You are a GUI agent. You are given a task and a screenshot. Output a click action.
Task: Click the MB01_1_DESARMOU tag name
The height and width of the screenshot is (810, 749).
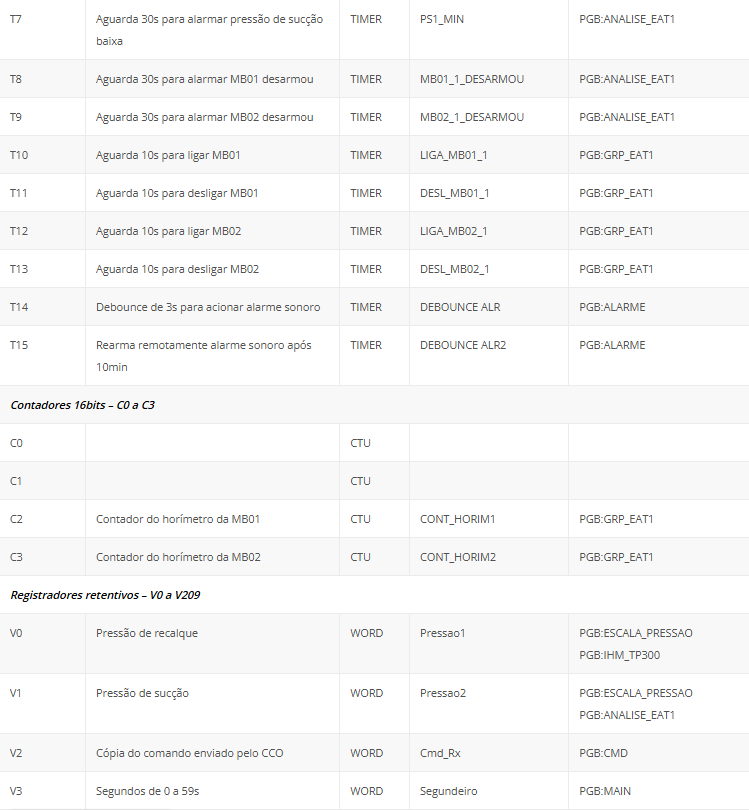pos(471,79)
